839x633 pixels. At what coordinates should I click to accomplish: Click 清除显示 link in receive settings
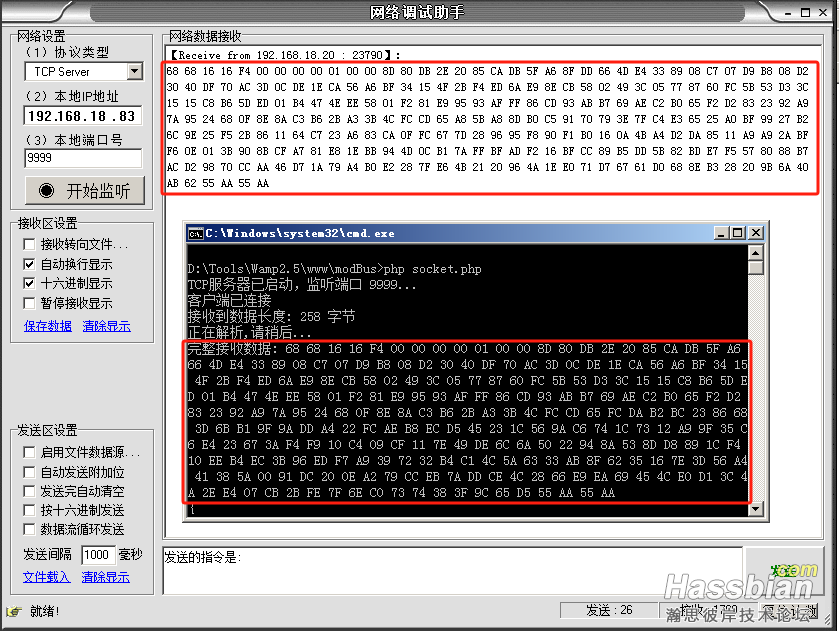pyautogui.click(x=106, y=326)
